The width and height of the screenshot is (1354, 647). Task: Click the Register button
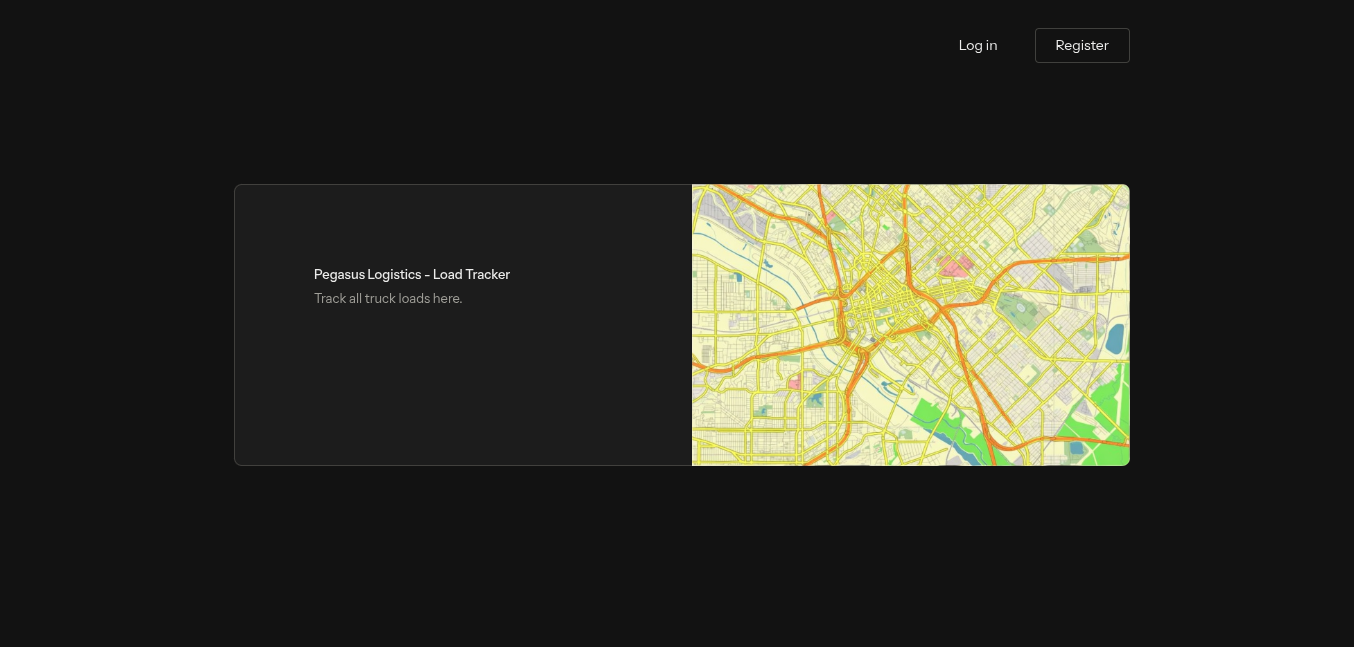click(1082, 45)
